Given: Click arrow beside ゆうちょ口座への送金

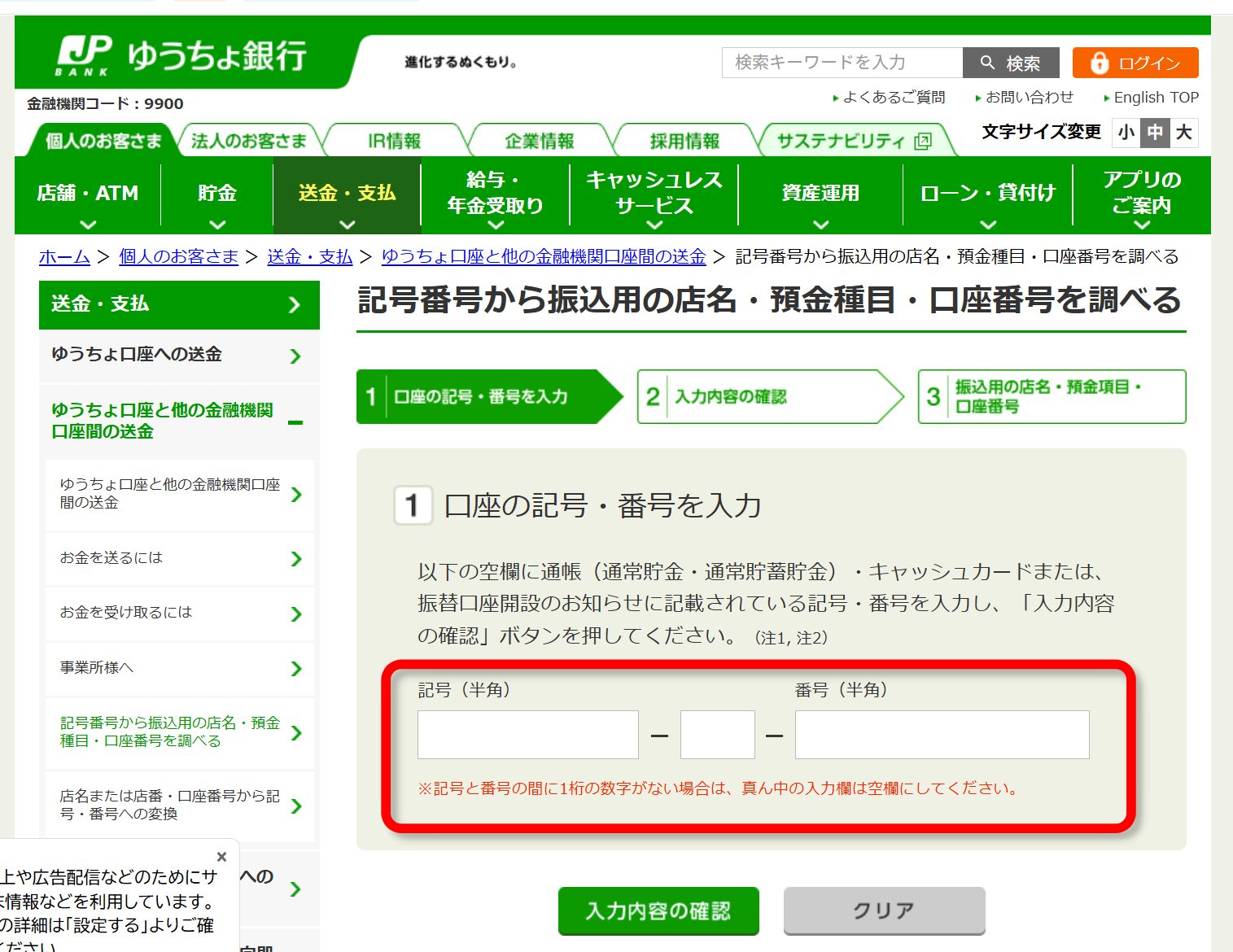Looking at the screenshot, I should tap(295, 356).
